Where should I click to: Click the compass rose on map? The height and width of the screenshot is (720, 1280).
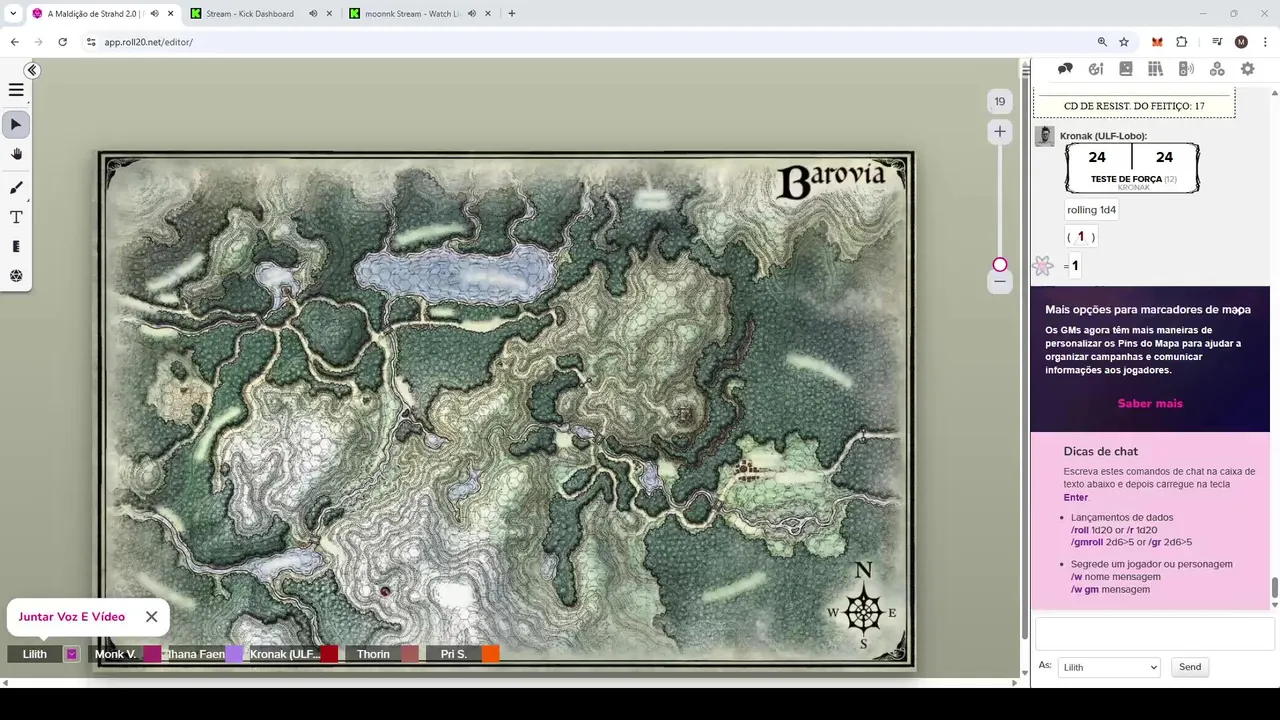pos(863,611)
